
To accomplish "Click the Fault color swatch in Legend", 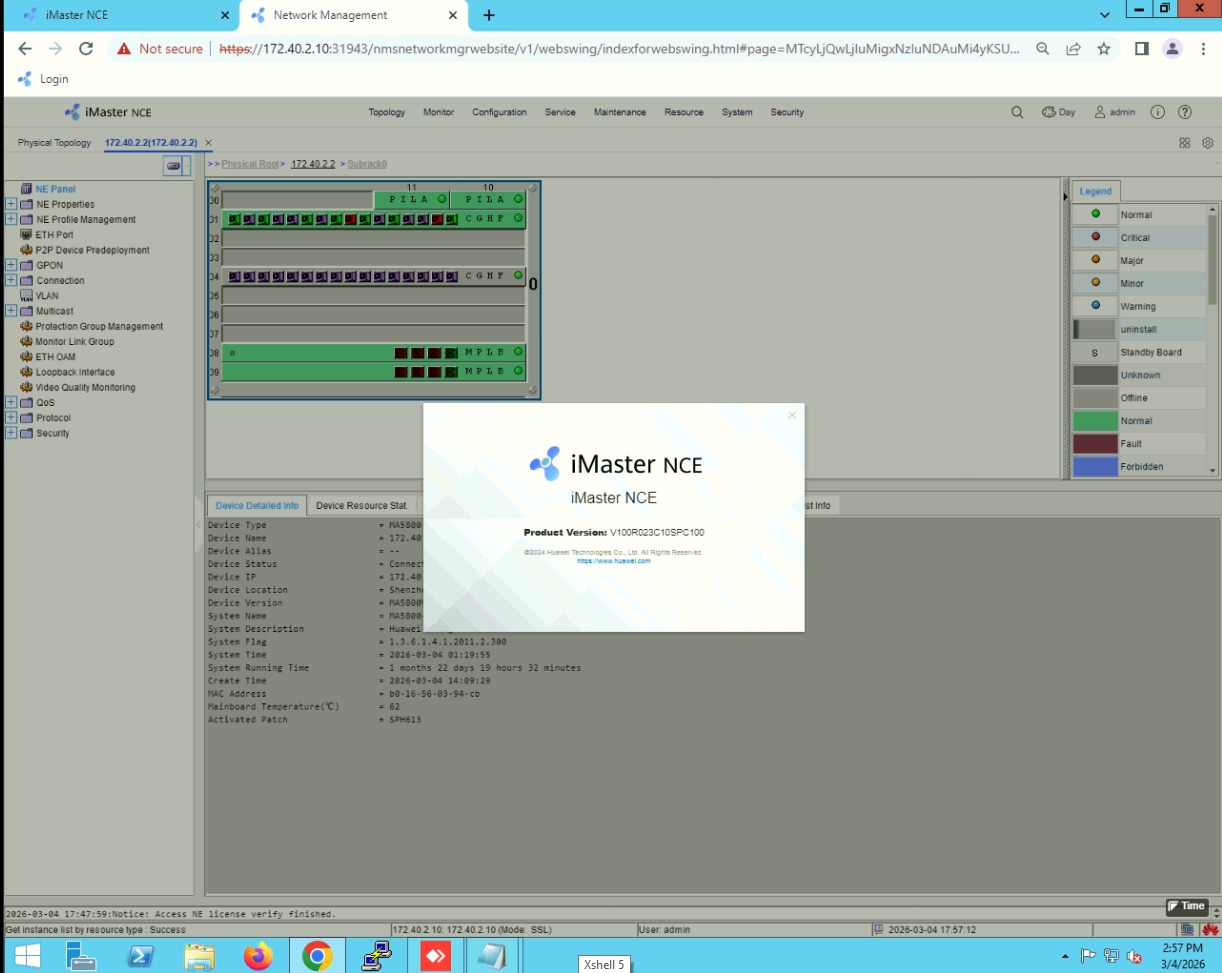I will 1094,443.
